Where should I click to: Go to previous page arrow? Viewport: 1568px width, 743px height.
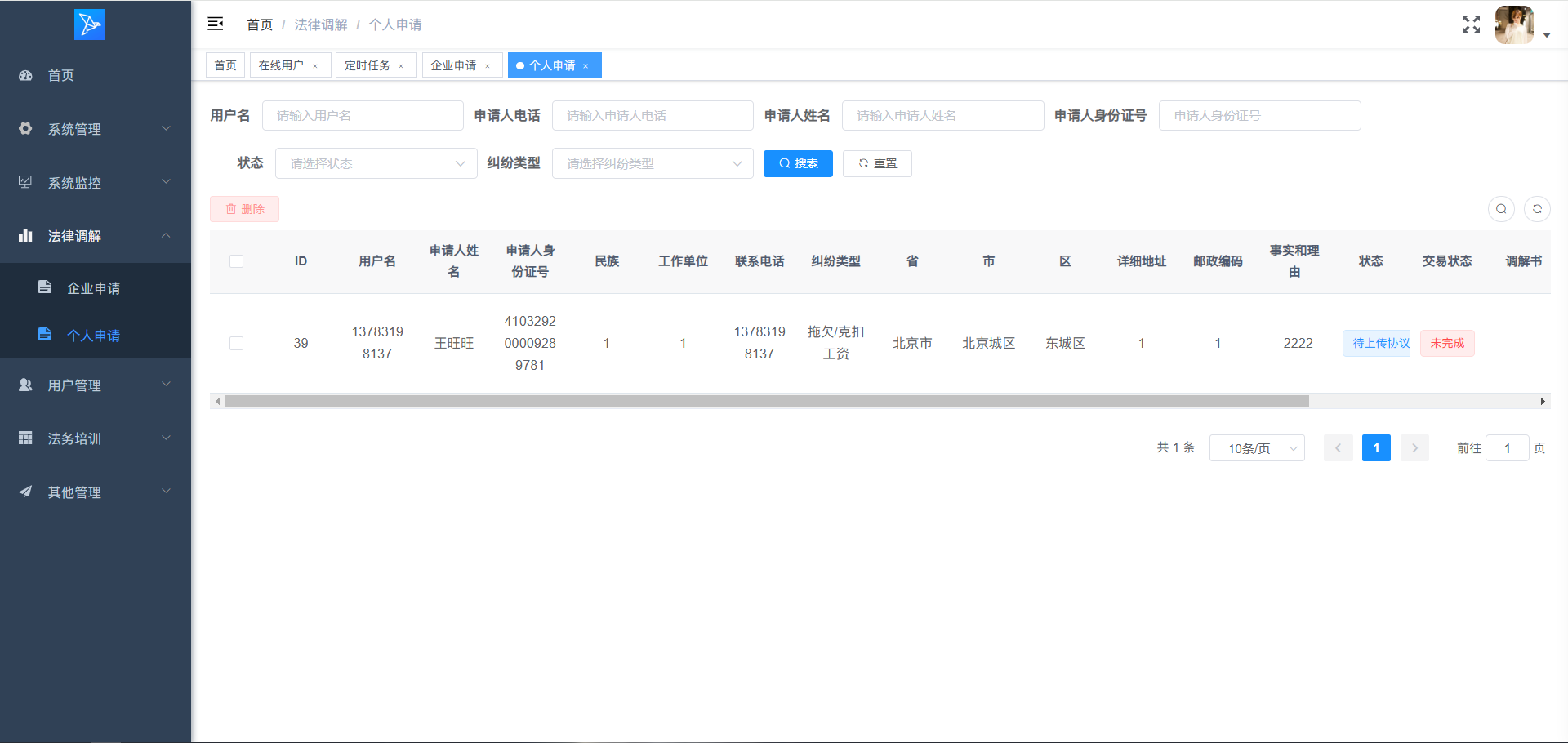point(1338,447)
